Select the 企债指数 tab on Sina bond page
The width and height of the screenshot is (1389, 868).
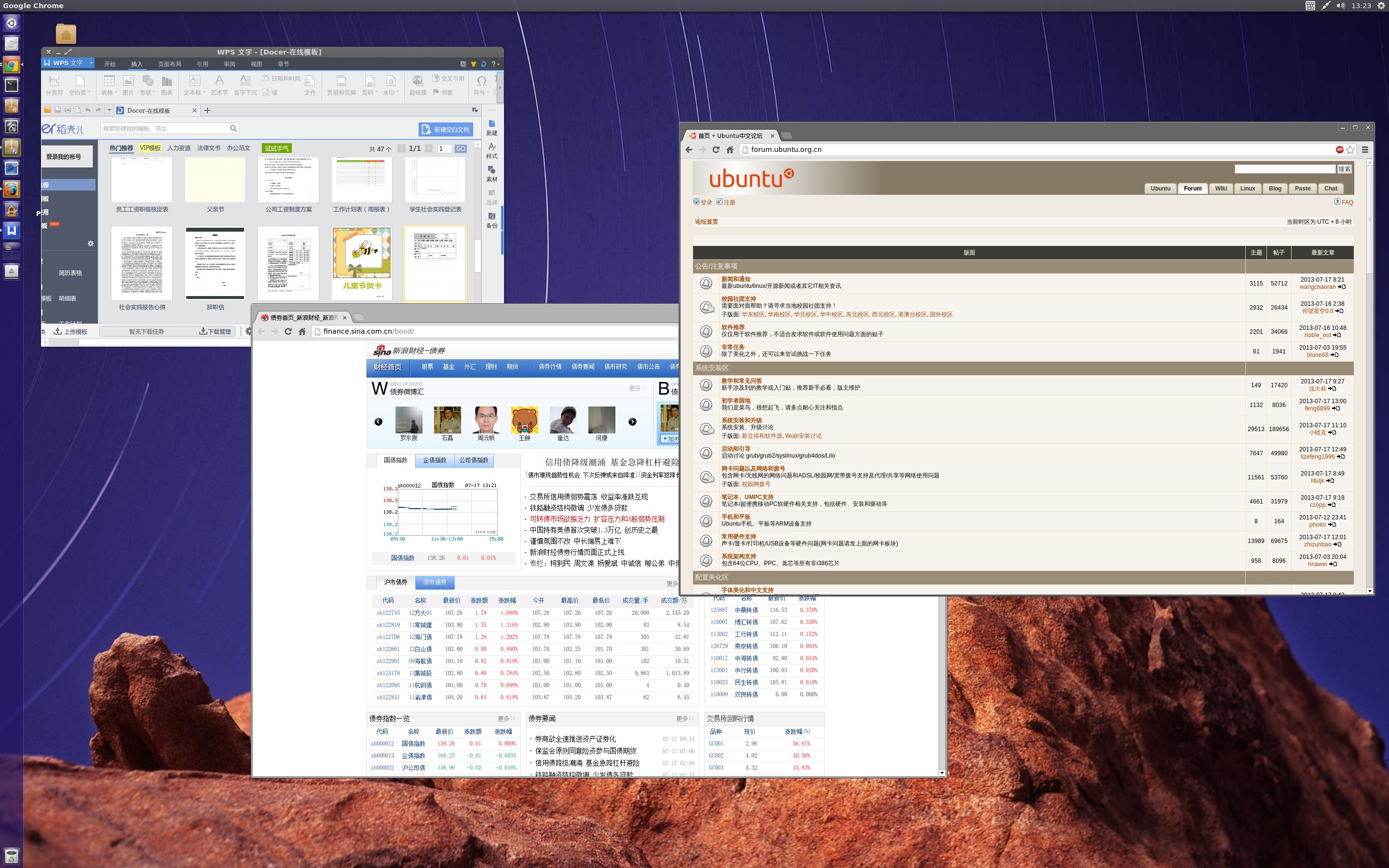(x=435, y=461)
